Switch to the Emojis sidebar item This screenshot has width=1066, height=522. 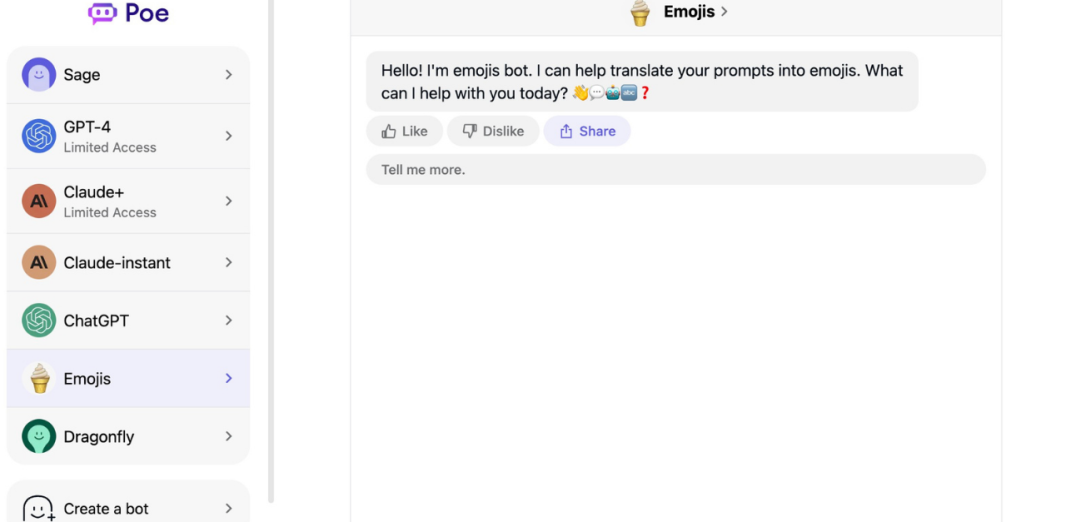point(128,379)
